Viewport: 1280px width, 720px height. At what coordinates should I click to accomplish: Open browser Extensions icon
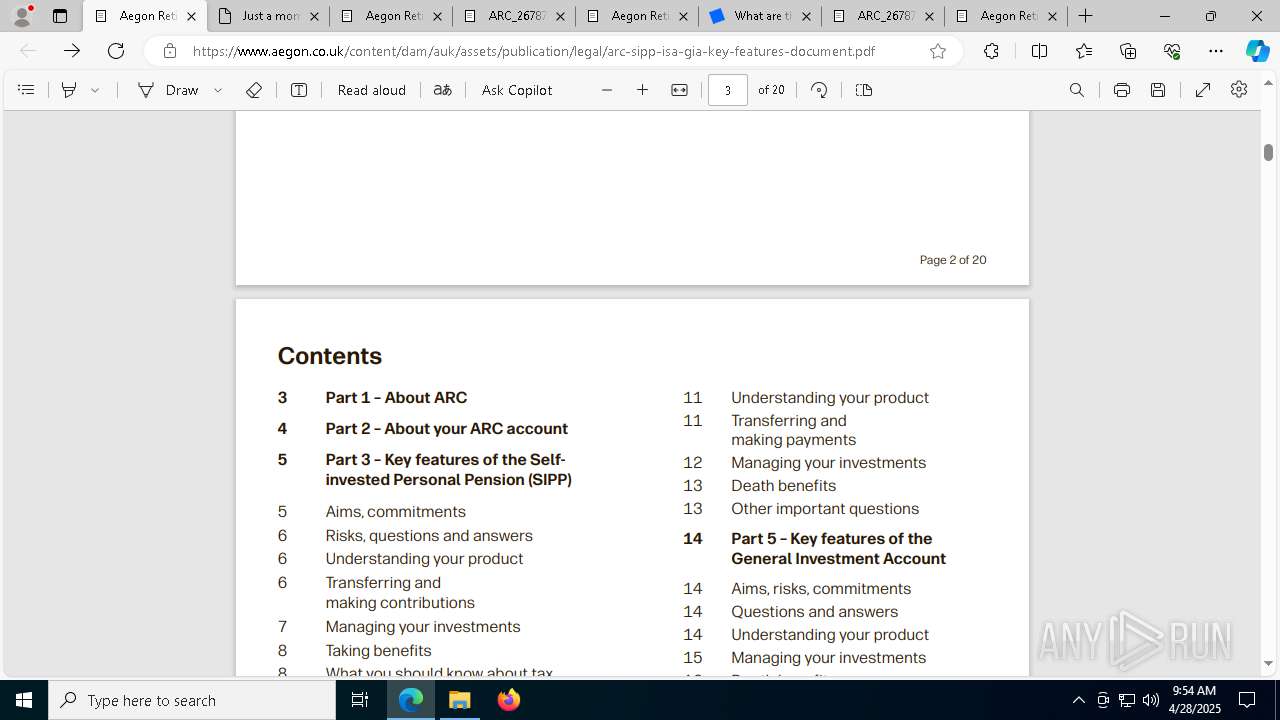[991, 51]
